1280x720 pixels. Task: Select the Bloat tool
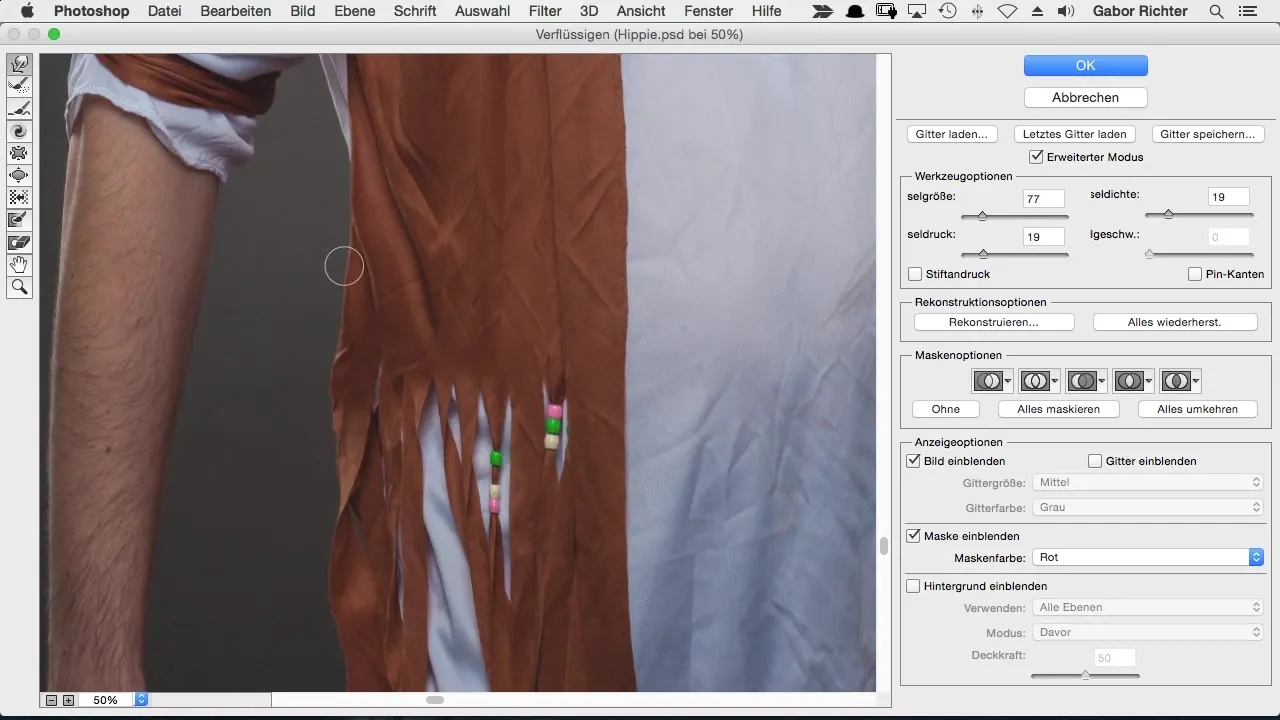19,175
